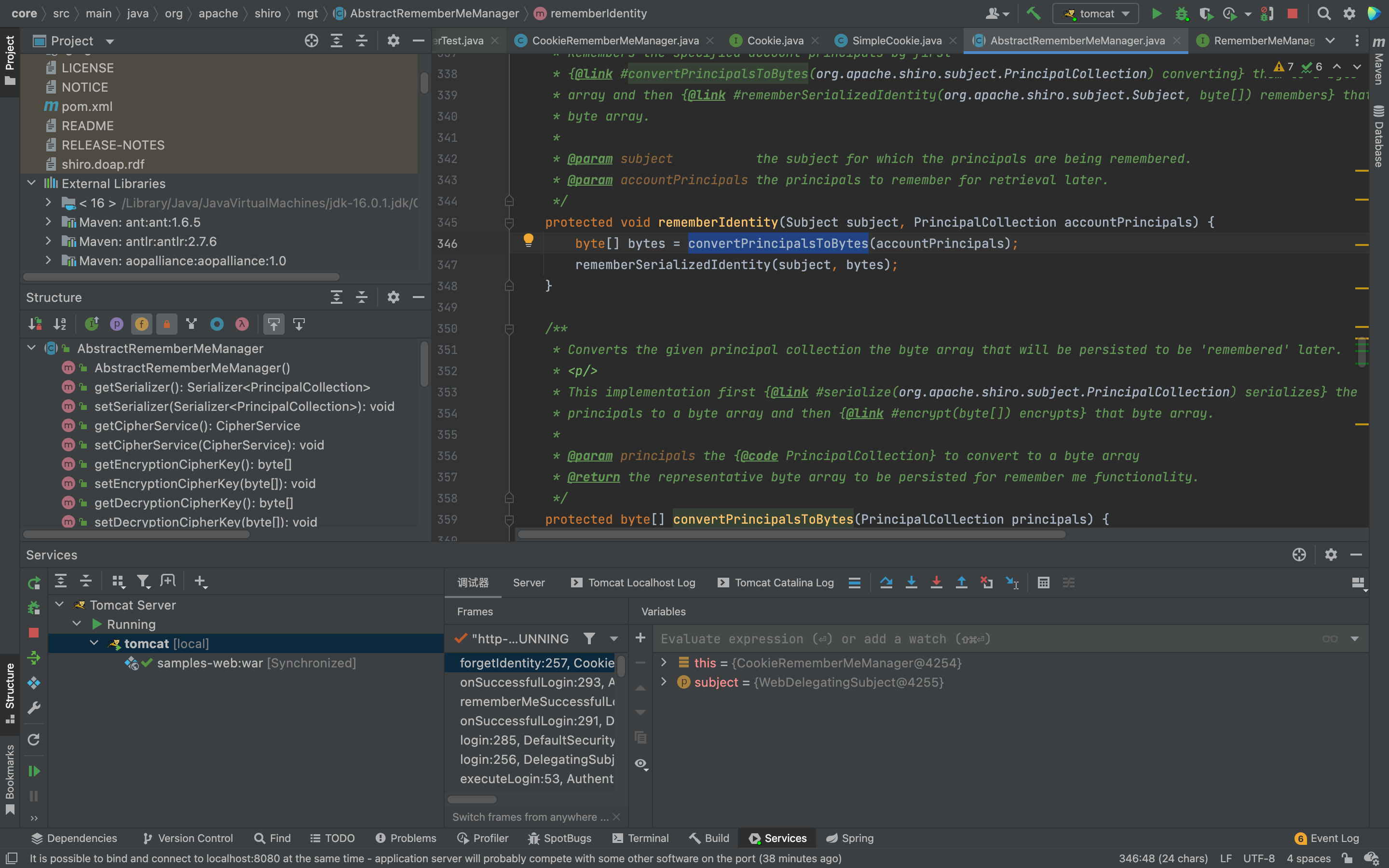Toggle show non-public members in Structure
This screenshot has height=868, width=1389.
coord(167,325)
